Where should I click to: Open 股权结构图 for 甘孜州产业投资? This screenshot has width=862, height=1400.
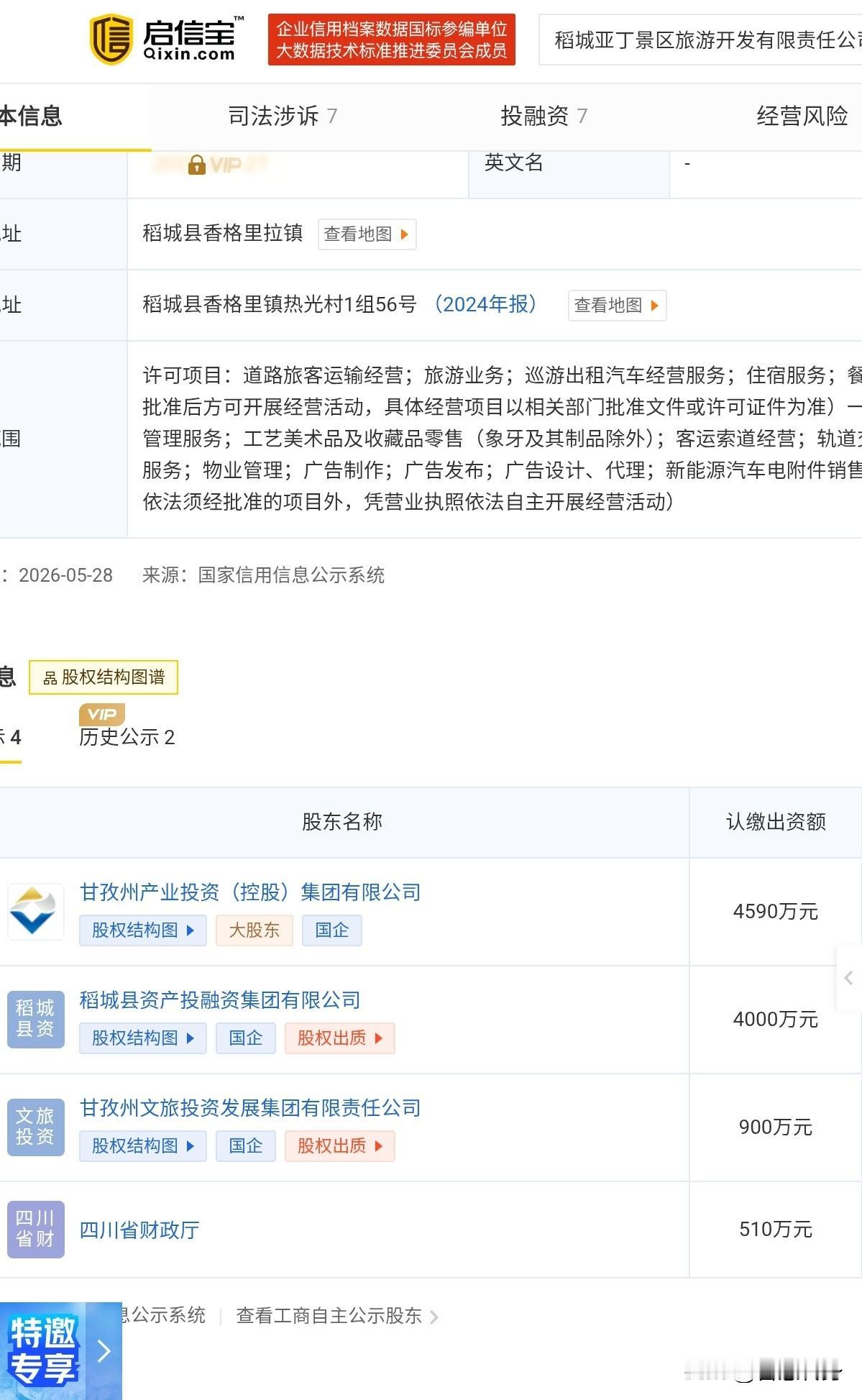[143, 930]
